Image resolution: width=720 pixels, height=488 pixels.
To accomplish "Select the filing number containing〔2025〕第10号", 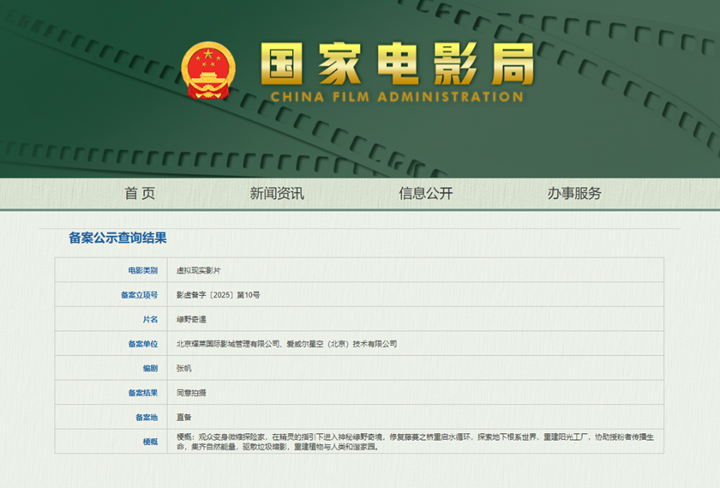I will point(218,295).
